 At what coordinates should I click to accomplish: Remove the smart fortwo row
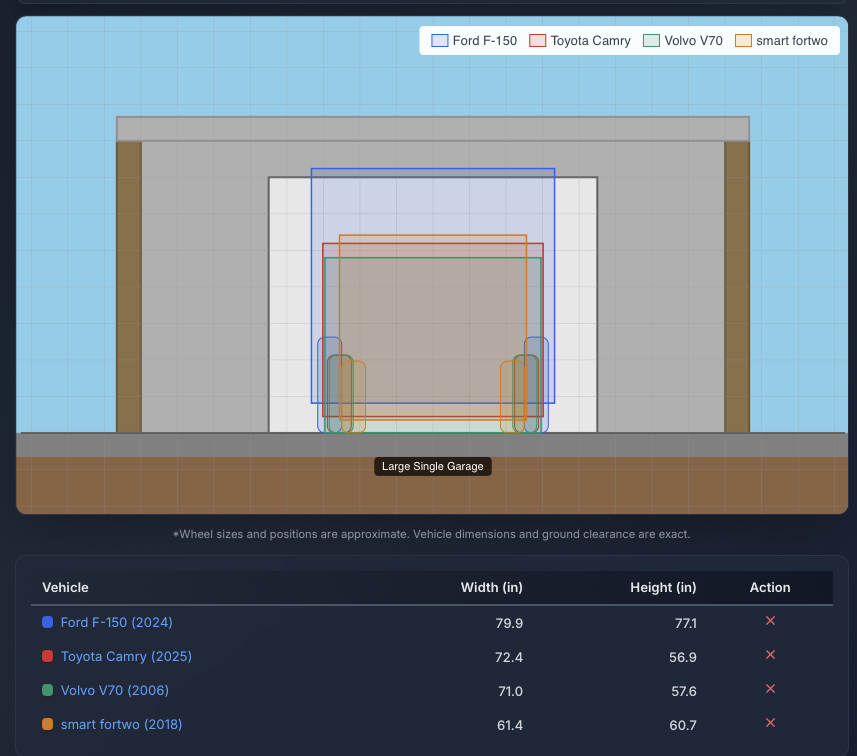click(770, 723)
